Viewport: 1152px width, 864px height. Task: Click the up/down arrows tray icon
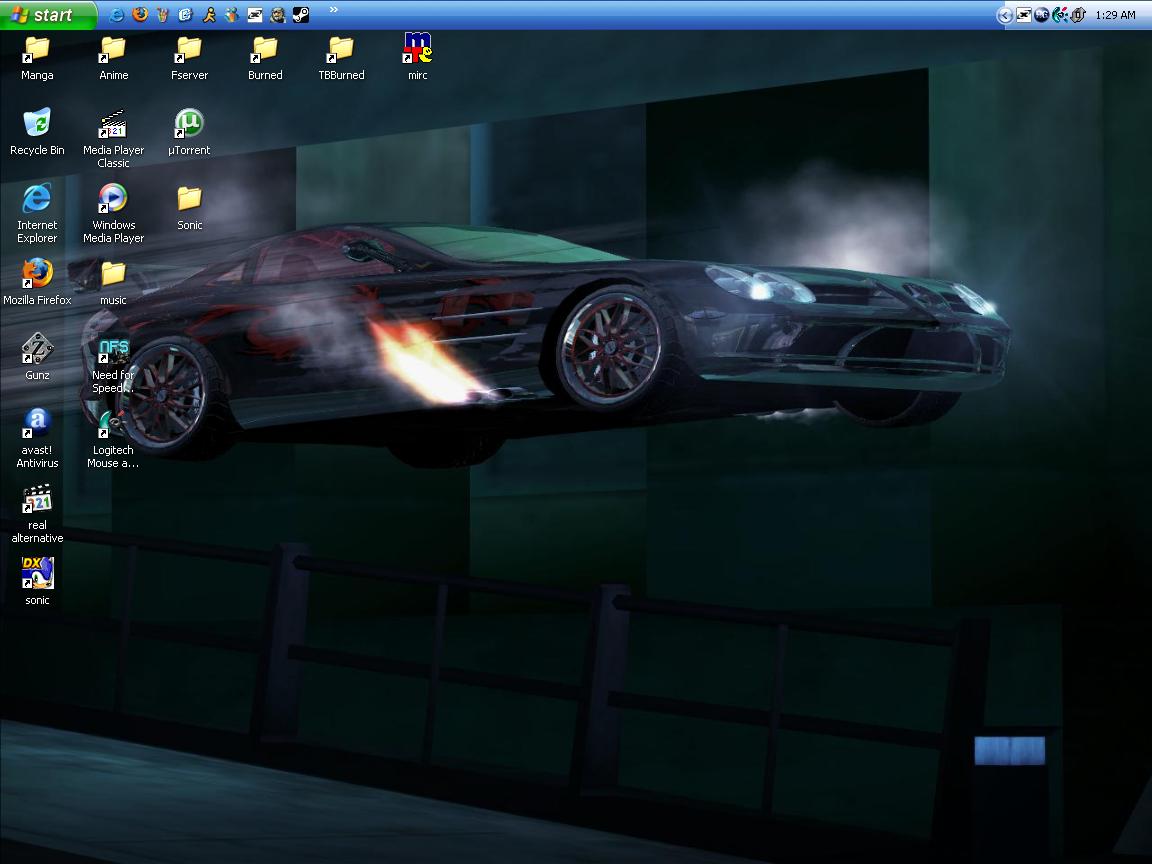point(1078,15)
